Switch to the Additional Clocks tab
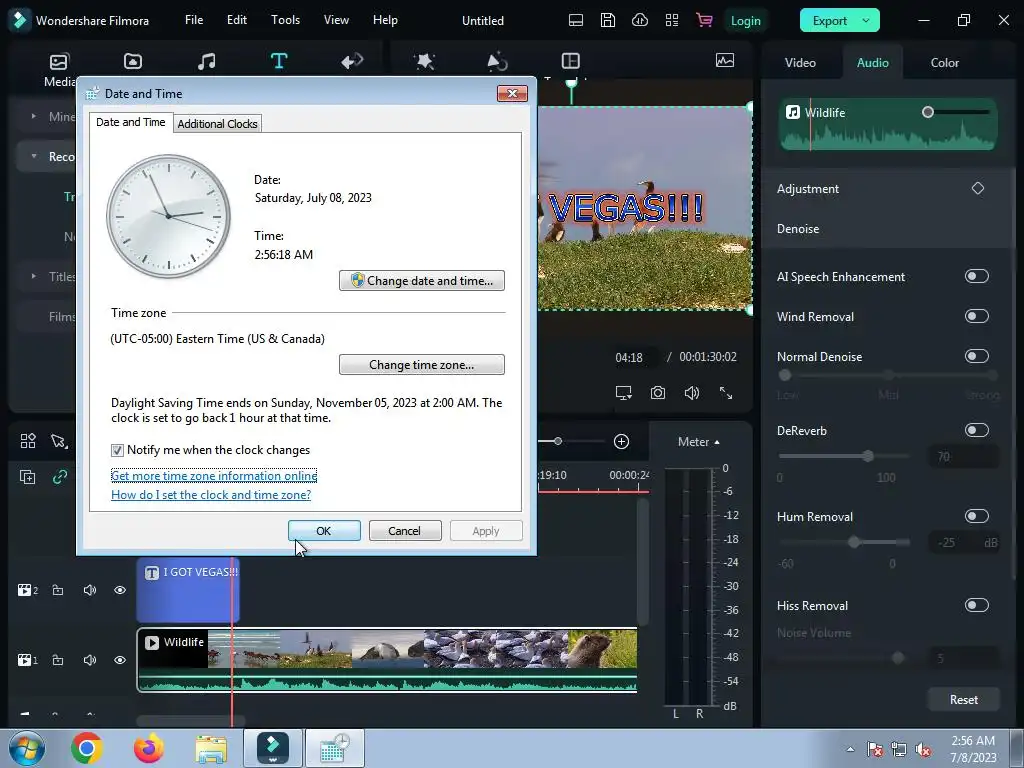Image resolution: width=1024 pixels, height=768 pixels. point(217,123)
